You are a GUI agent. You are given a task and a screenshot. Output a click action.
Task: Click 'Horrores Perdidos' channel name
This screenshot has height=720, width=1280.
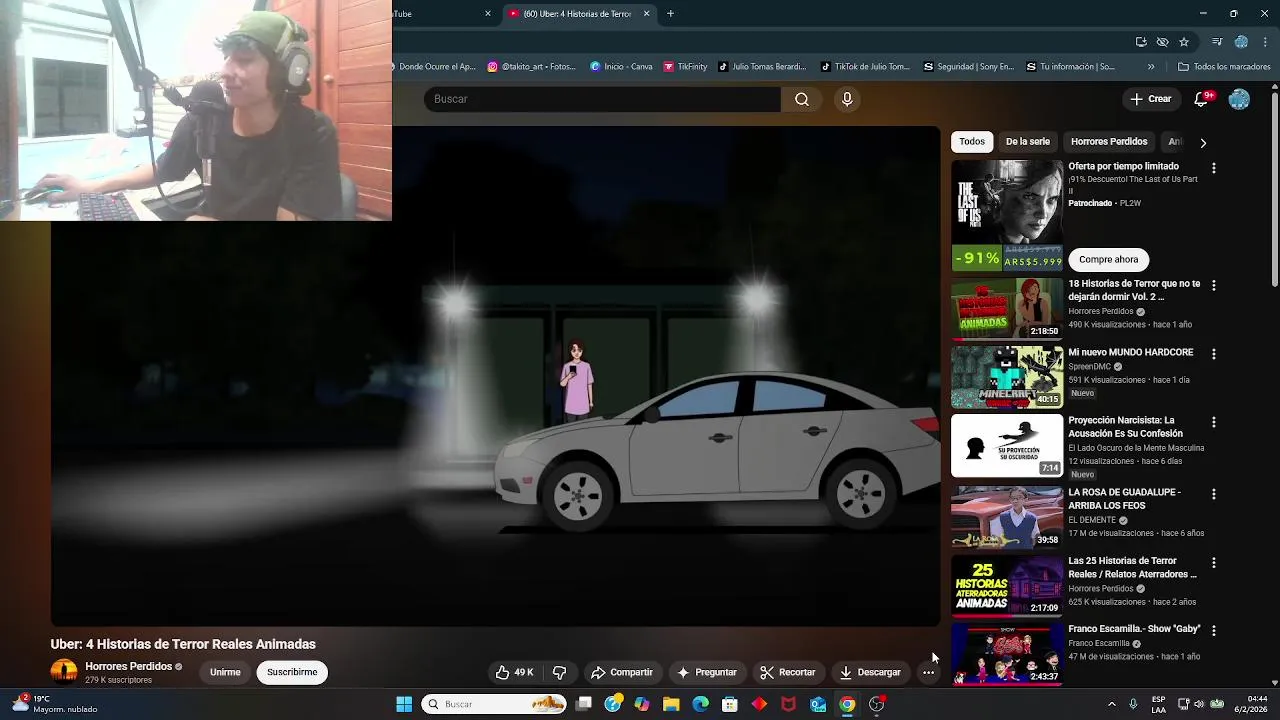pos(128,666)
